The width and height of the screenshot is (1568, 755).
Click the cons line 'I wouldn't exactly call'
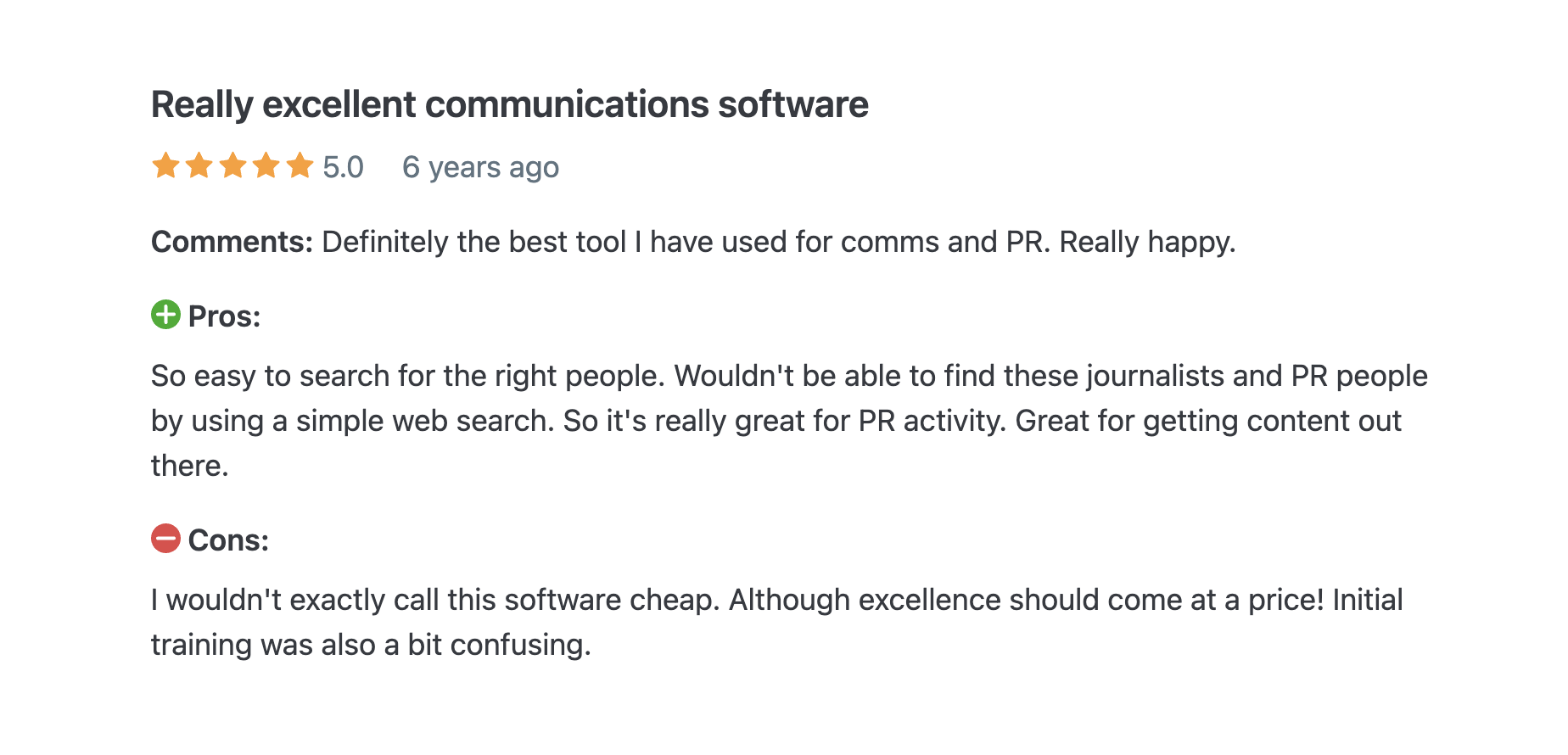tap(777, 600)
